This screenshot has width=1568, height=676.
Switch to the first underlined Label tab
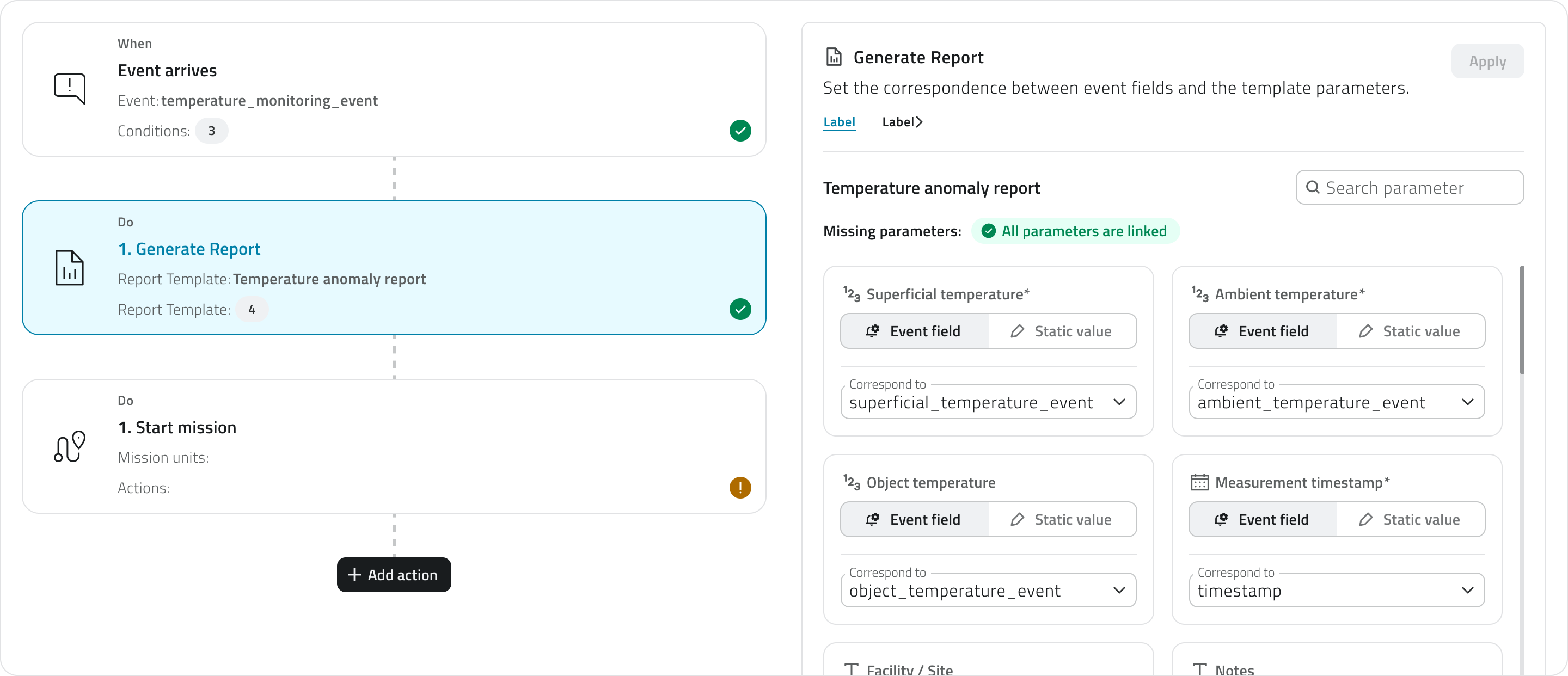pyautogui.click(x=839, y=122)
